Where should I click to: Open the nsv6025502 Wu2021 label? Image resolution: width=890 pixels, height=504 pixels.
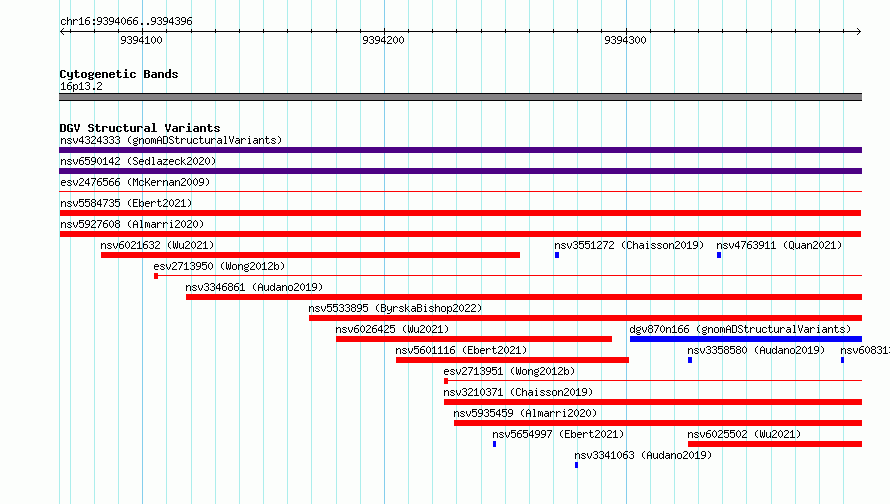pos(744,434)
